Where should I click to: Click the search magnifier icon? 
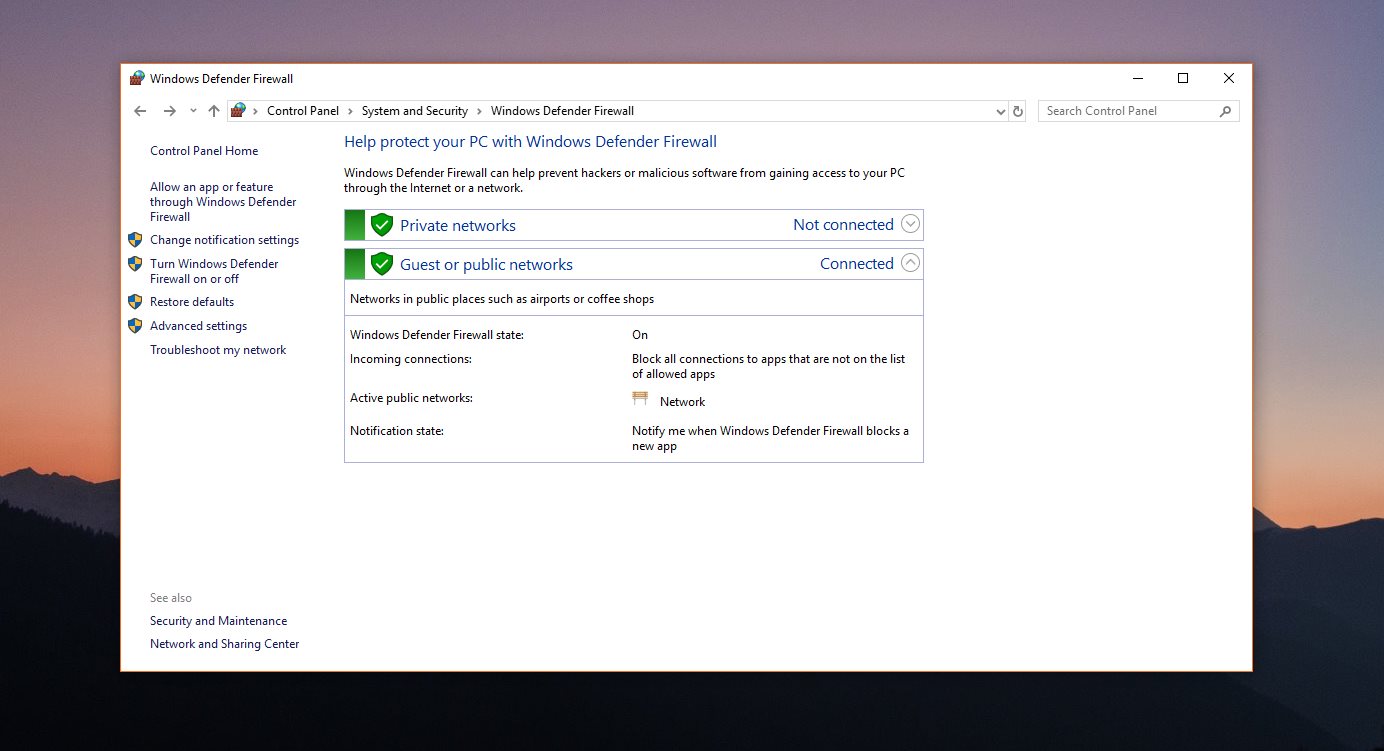pyautogui.click(x=1226, y=111)
